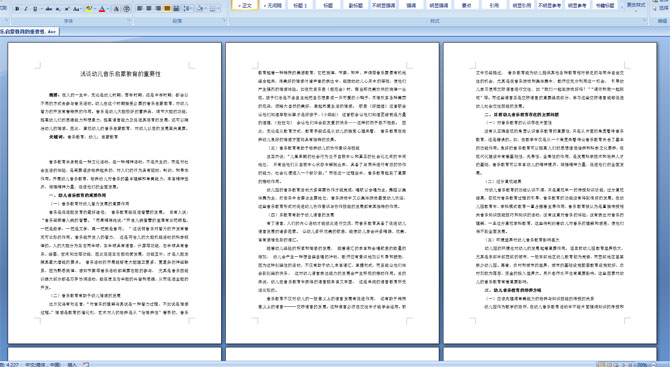Open the line spacing dropdown
Viewport: 670px width, 367px height.
tap(188, 9)
